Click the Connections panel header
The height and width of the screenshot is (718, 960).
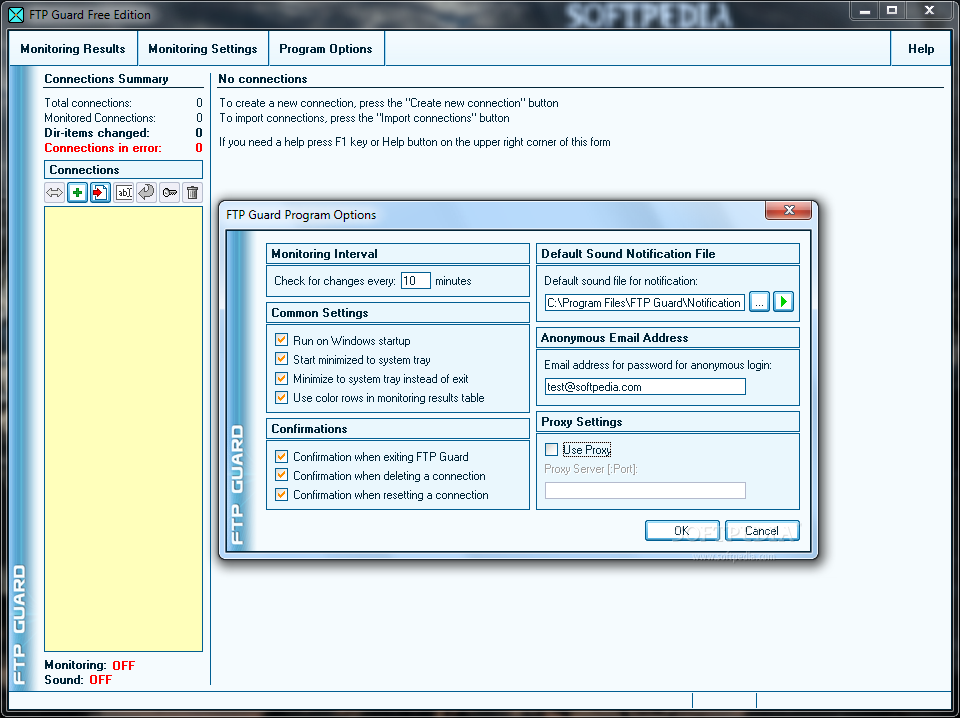click(x=123, y=170)
